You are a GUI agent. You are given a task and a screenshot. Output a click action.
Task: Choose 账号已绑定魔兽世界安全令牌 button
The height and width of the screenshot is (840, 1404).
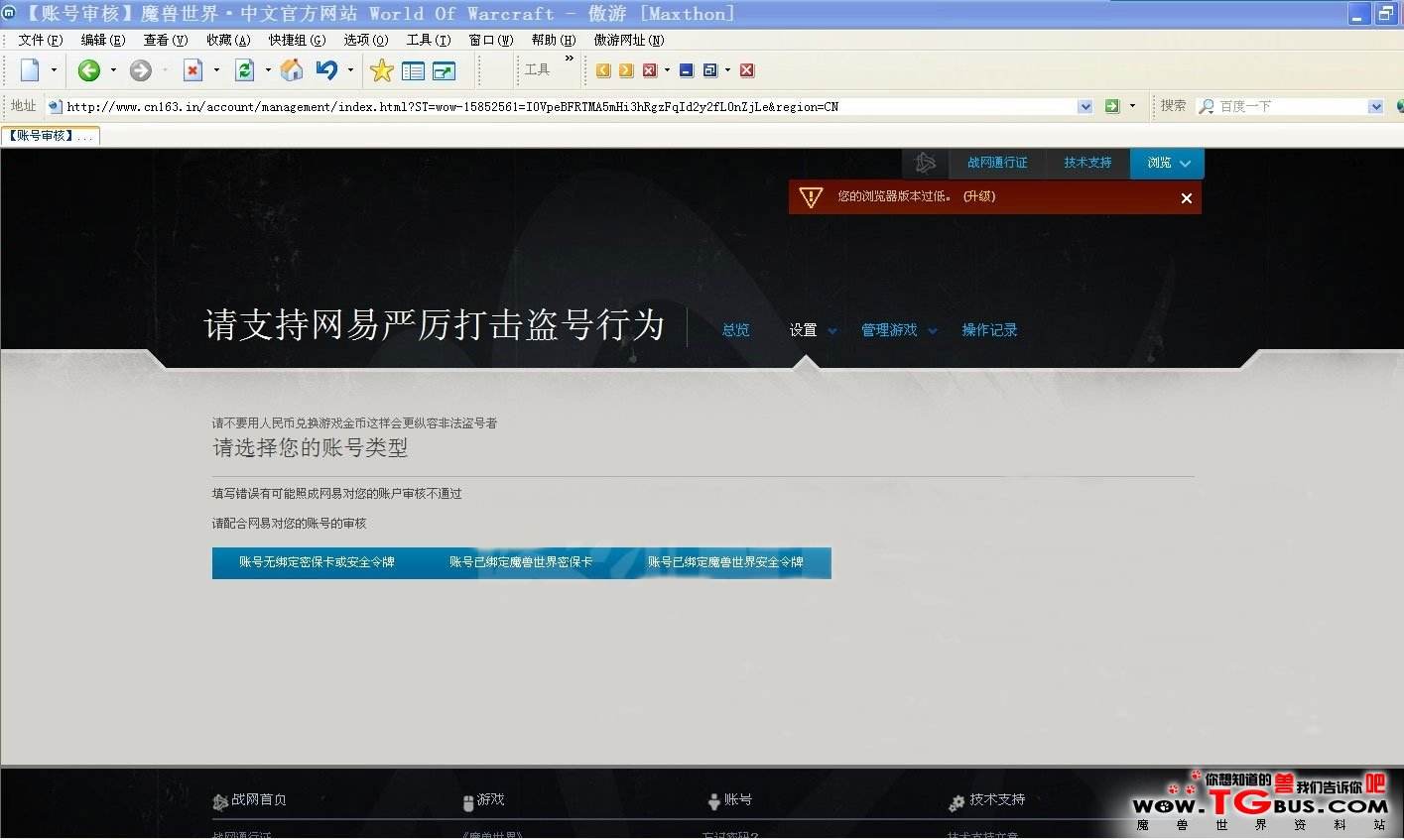pyautogui.click(x=725, y=562)
